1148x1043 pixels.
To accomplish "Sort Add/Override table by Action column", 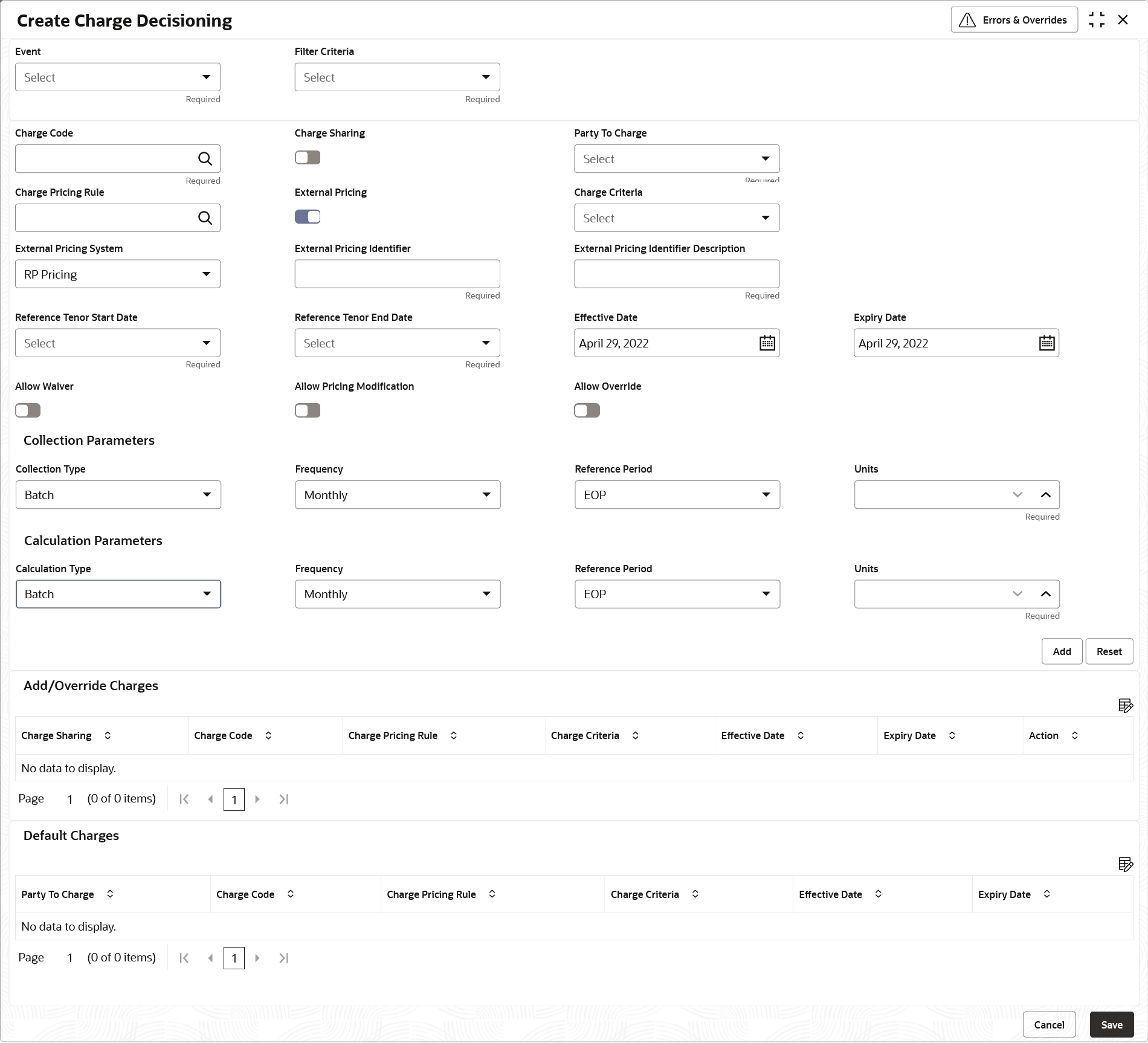I will tap(1075, 735).
